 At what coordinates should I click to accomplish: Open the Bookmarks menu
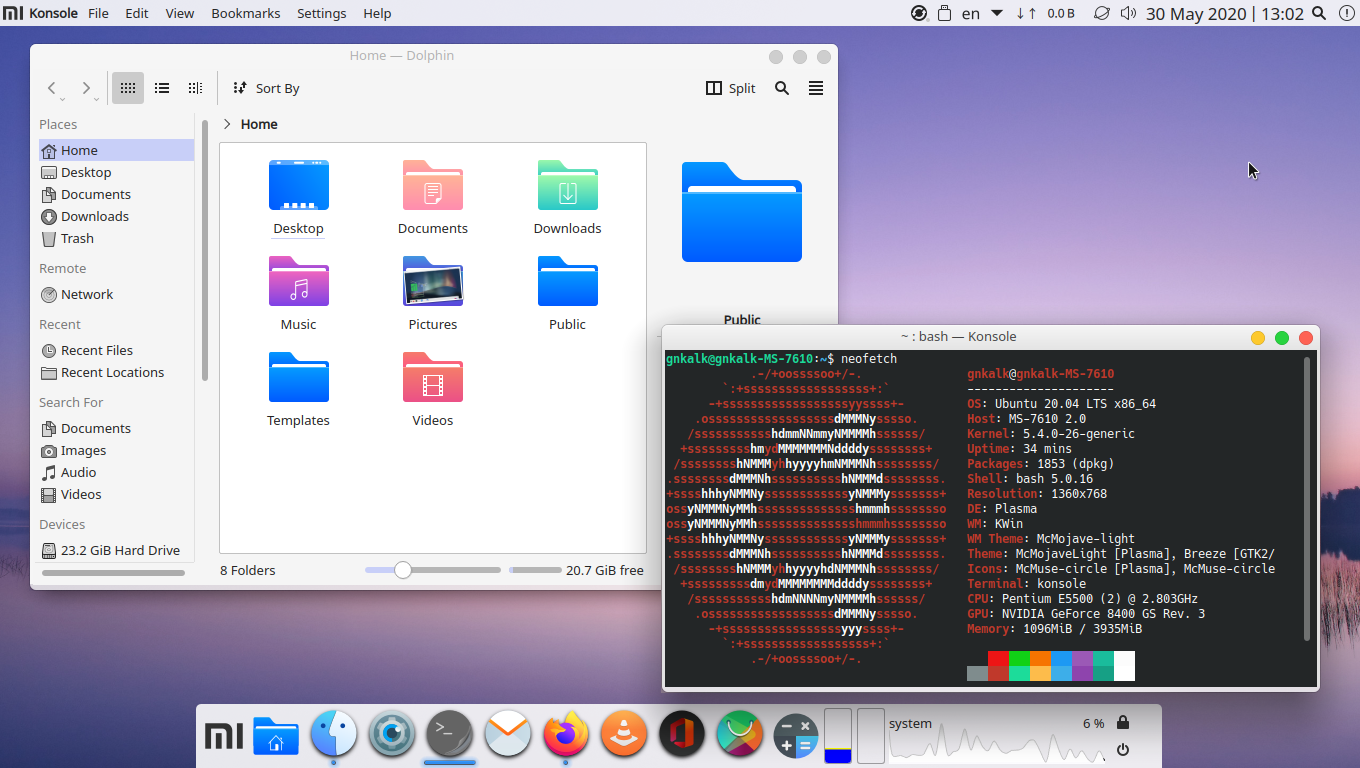pos(246,13)
